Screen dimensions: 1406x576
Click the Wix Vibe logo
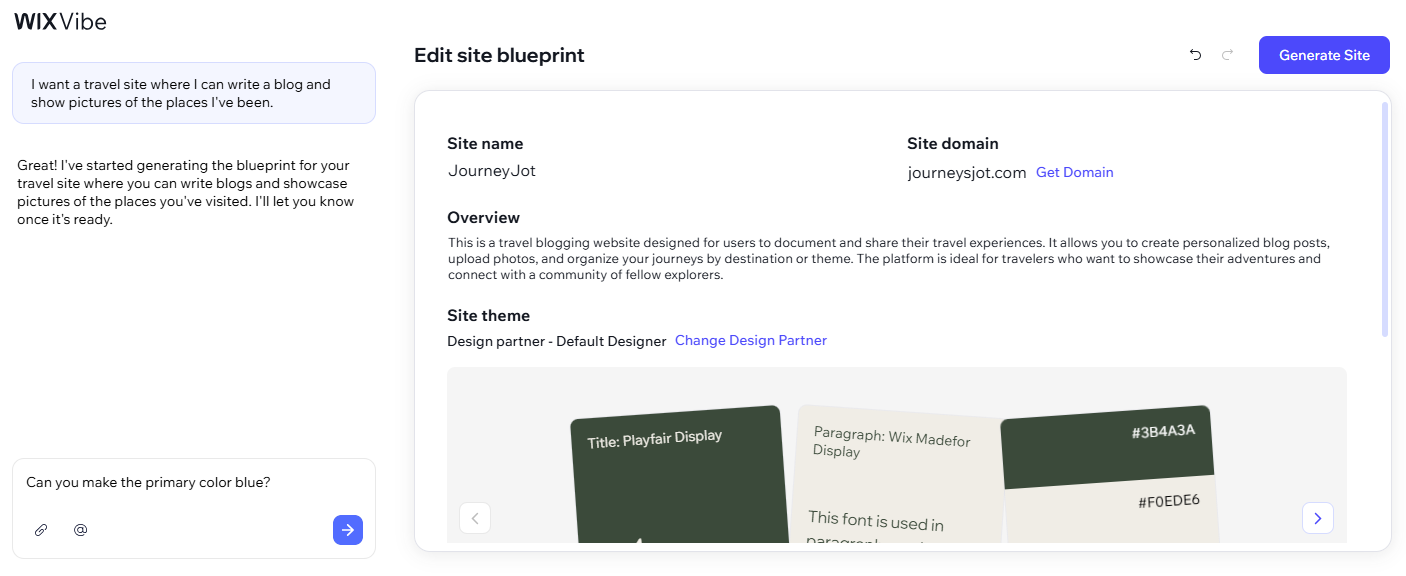pos(60,21)
